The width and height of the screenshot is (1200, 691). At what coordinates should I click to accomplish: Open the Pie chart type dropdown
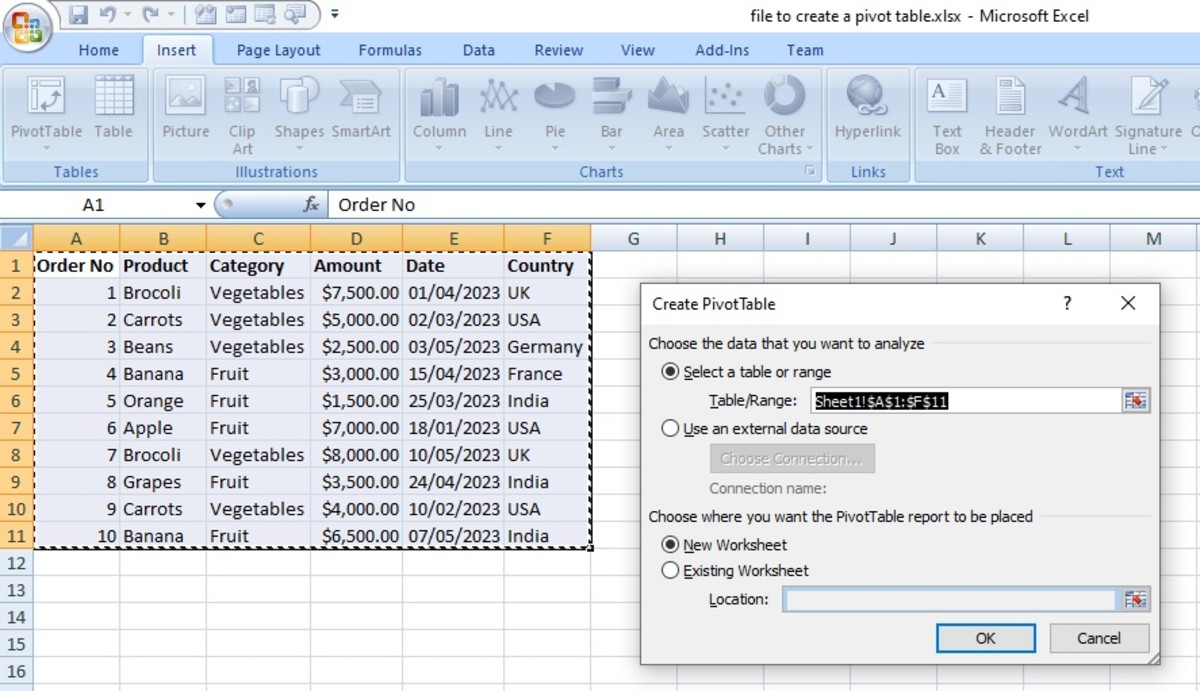coord(555,149)
